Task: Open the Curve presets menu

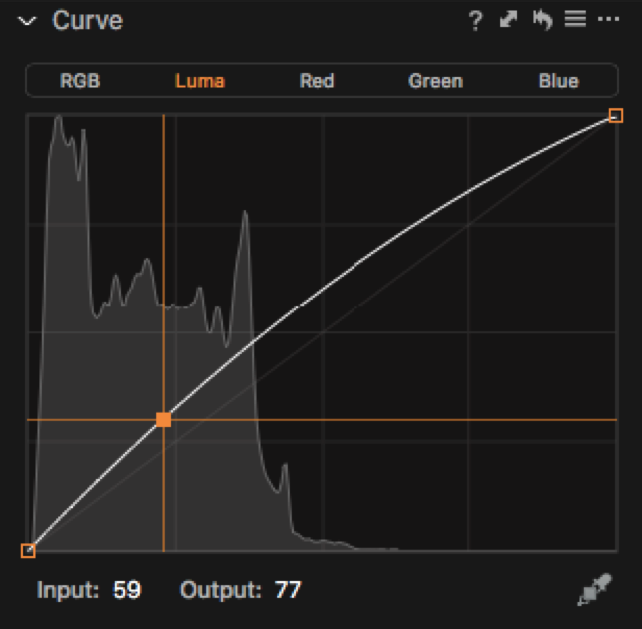Action: click(575, 19)
